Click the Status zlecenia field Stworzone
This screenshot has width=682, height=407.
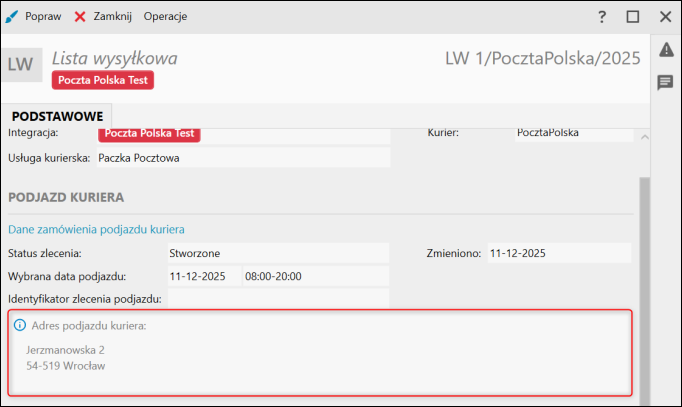(x=278, y=253)
